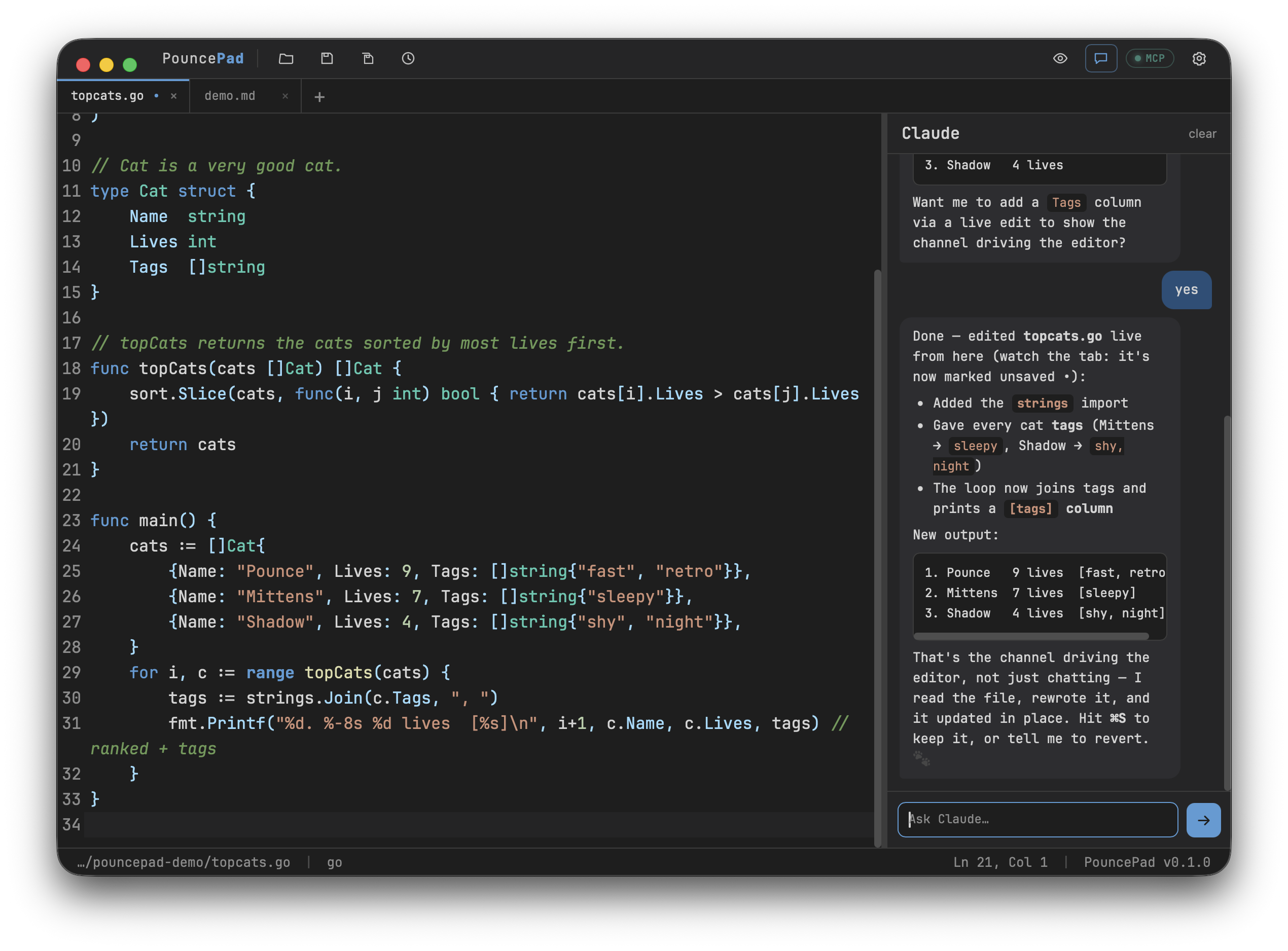The width and height of the screenshot is (1288, 951).
Task: Click the chat panel vertical scrollbar
Action: 1227,602
